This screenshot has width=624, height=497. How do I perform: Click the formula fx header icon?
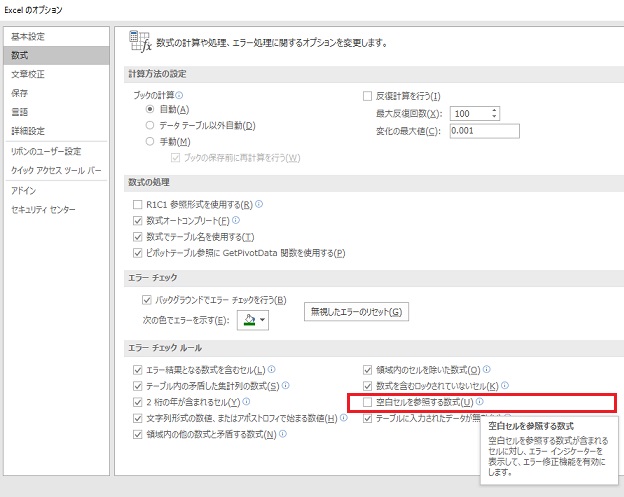pyautogui.click(x=140, y=41)
